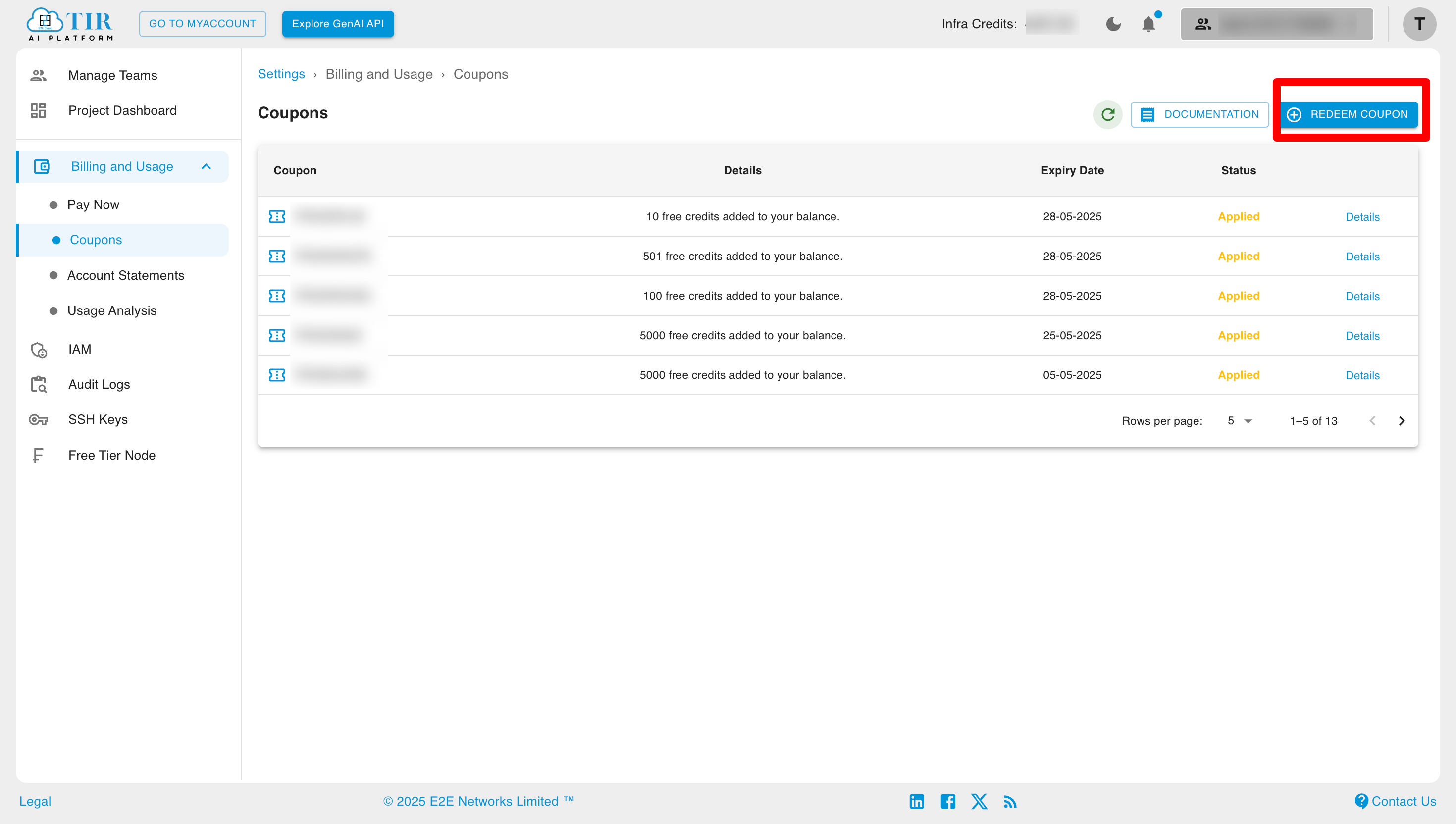This screenshot has height=824, width=1456.
Task: Click the Manage Teams people icon
Action: tap(38, 75)
